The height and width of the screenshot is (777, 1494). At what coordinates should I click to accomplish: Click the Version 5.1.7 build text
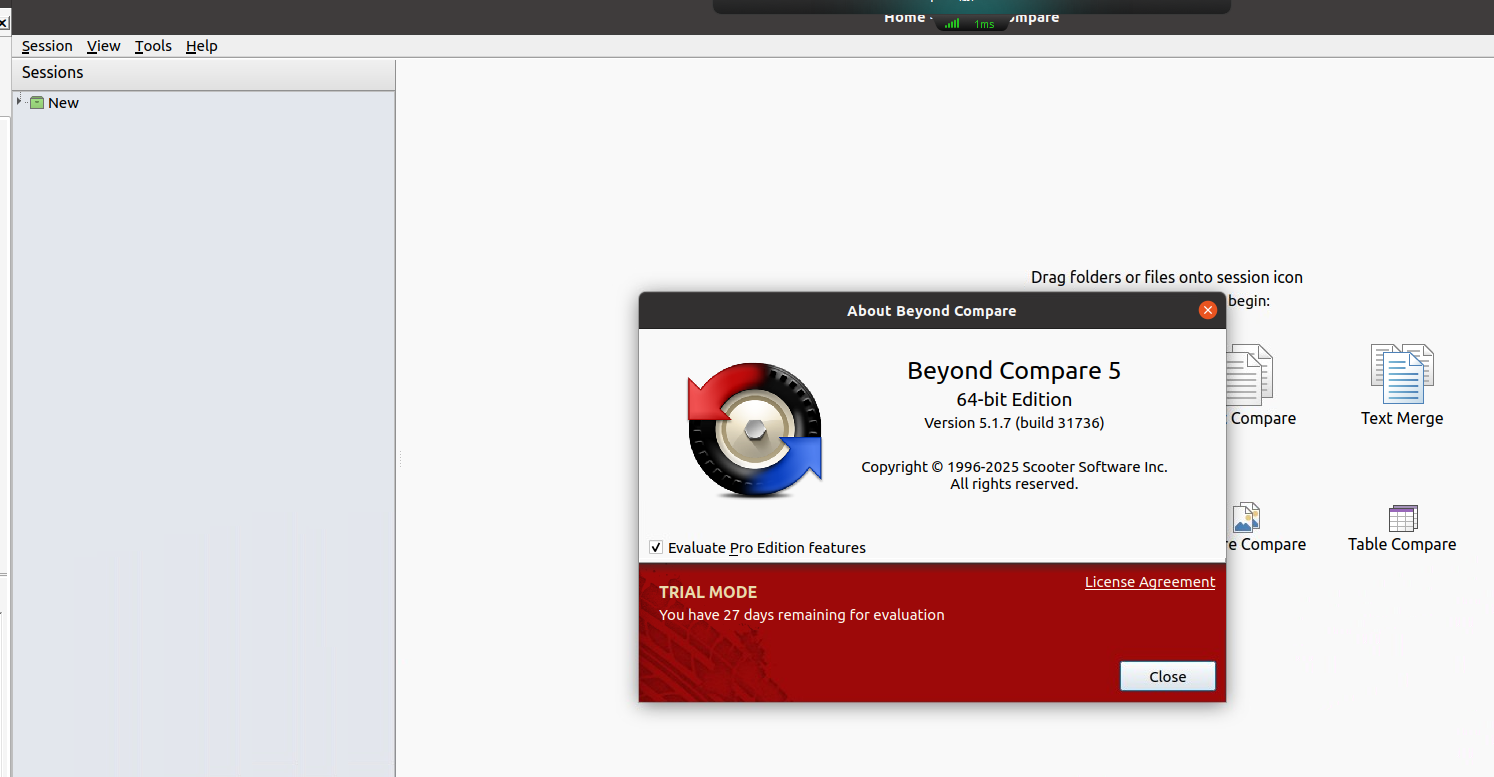1014,423
